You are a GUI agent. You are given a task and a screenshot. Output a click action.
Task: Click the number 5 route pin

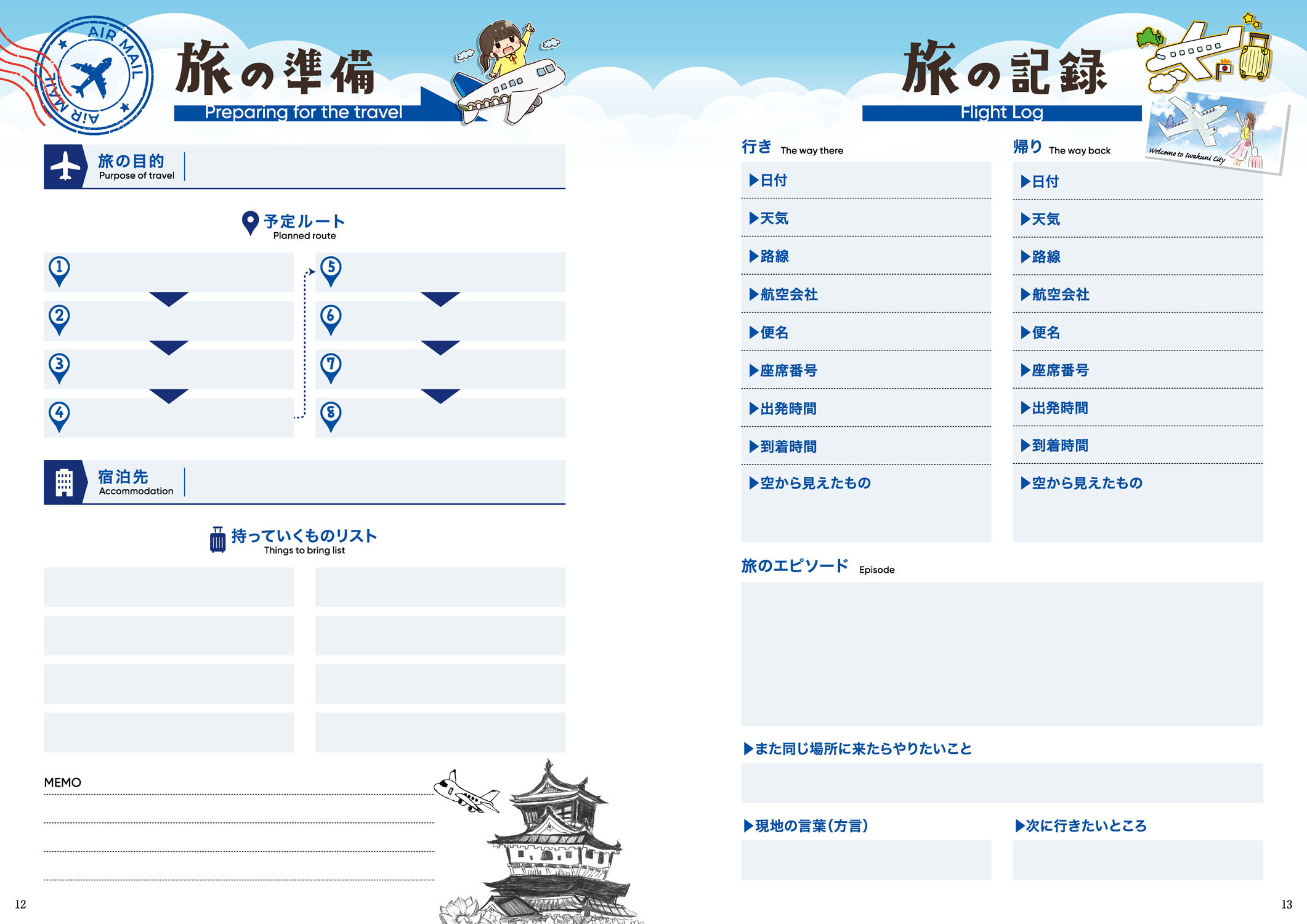point(331,270)
